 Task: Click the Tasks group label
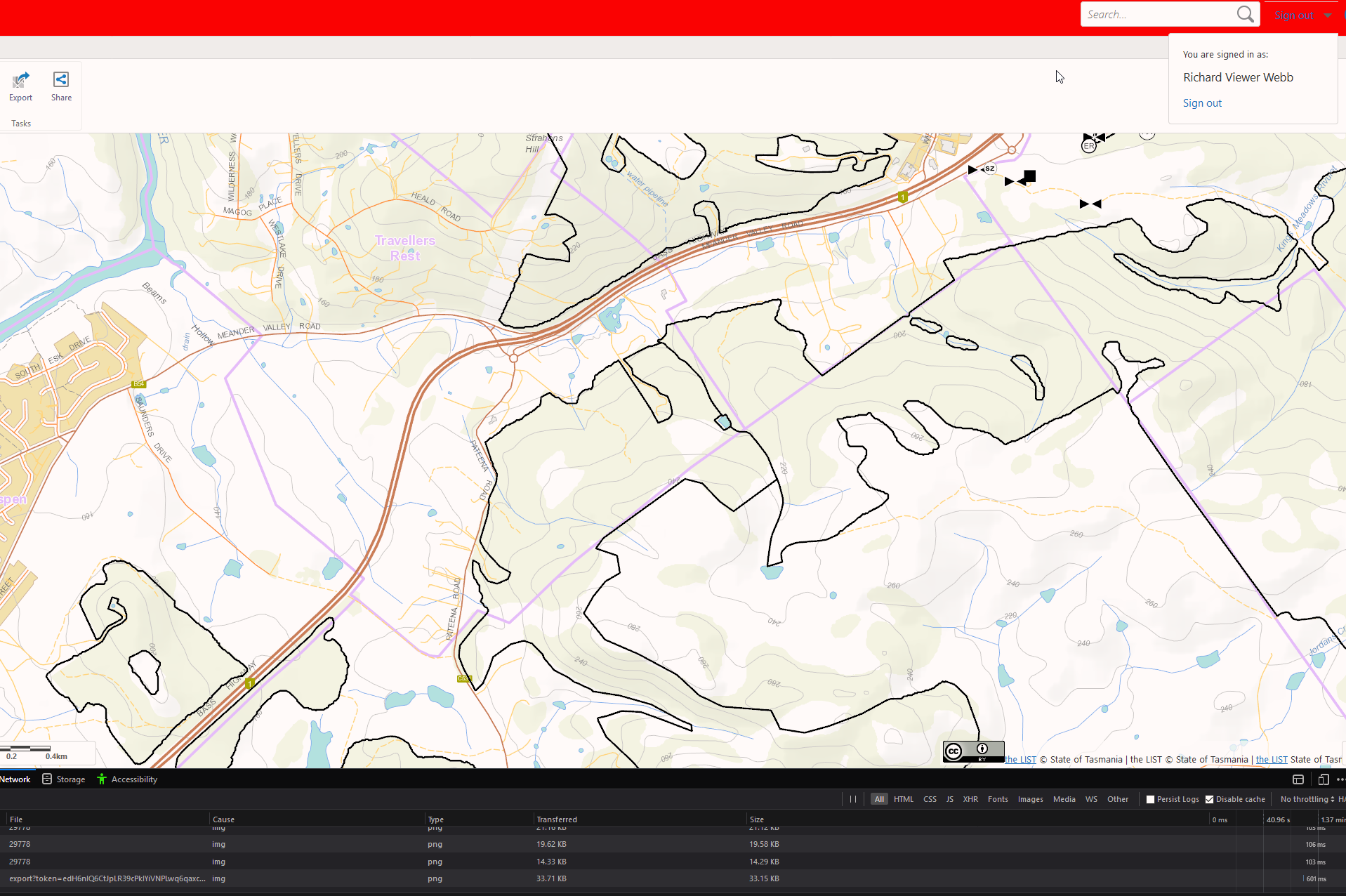click(x=21, y=124)
